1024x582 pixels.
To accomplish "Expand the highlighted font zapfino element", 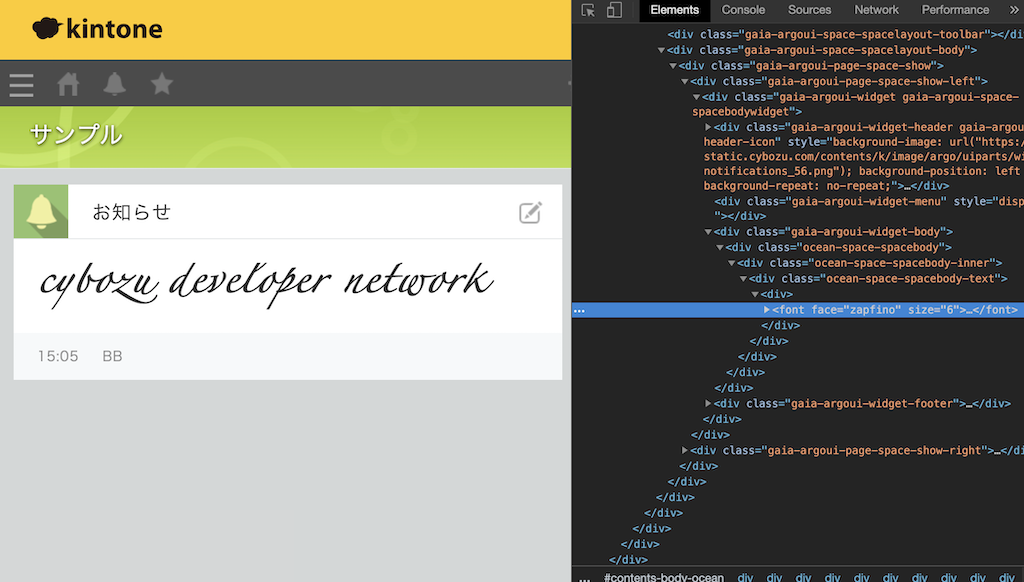I will [x=766, y=309].
